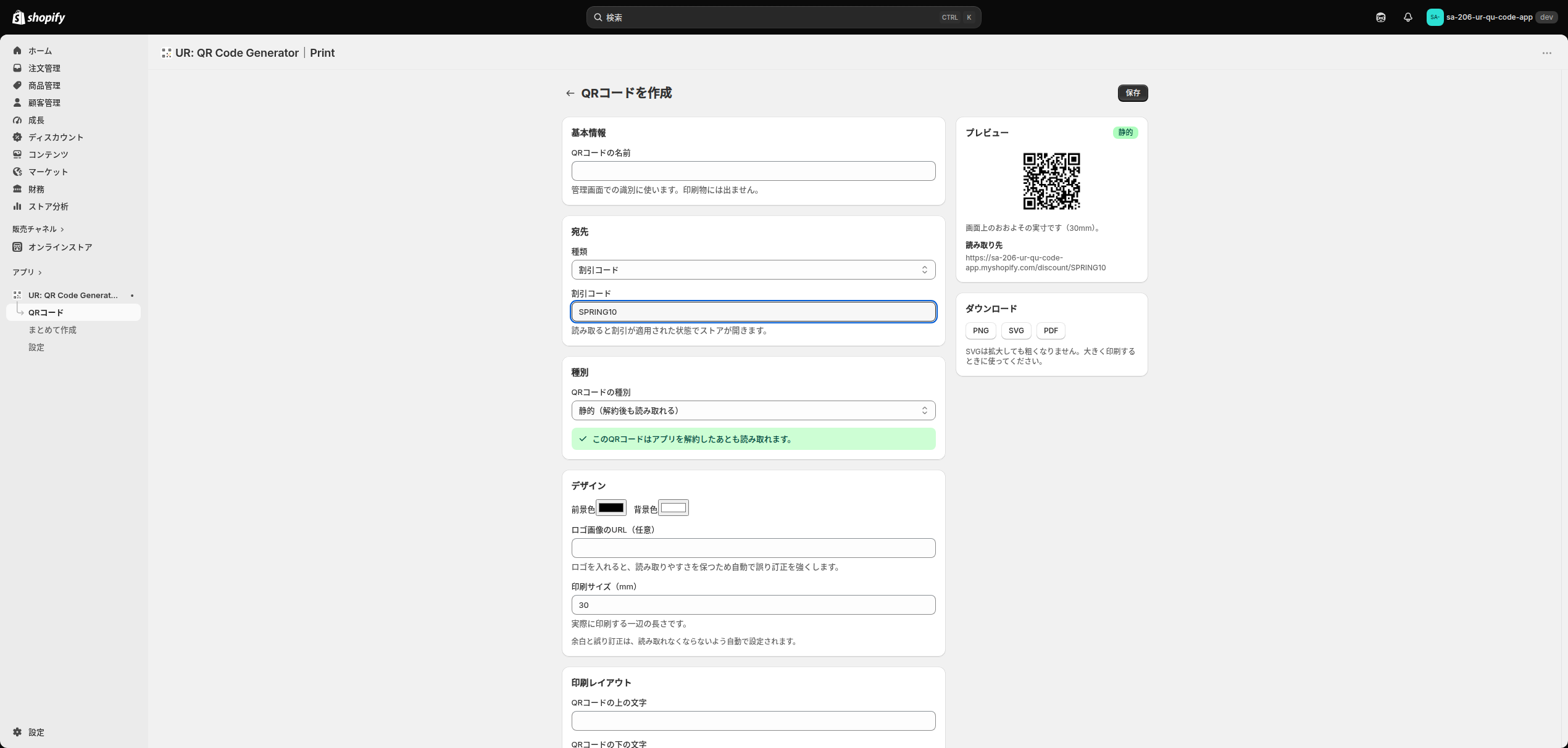Click the QR code preview image

1051,181
